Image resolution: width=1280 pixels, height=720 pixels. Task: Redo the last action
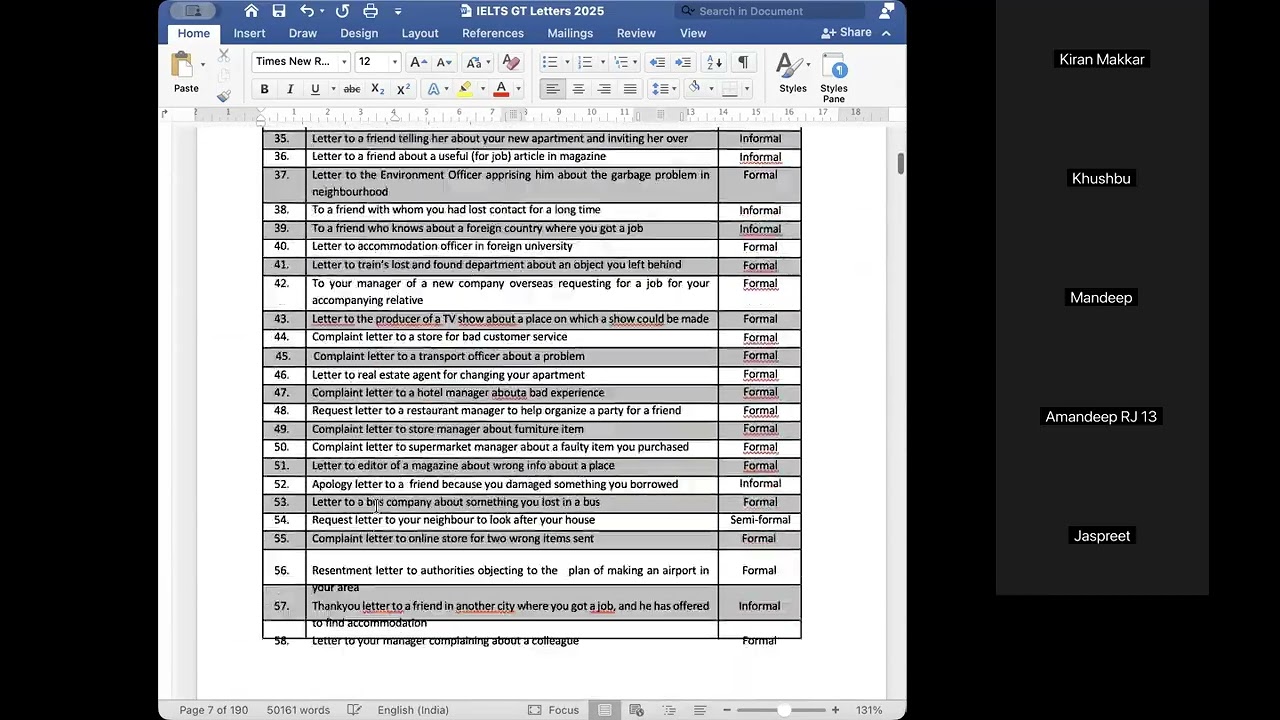(342, 11)
